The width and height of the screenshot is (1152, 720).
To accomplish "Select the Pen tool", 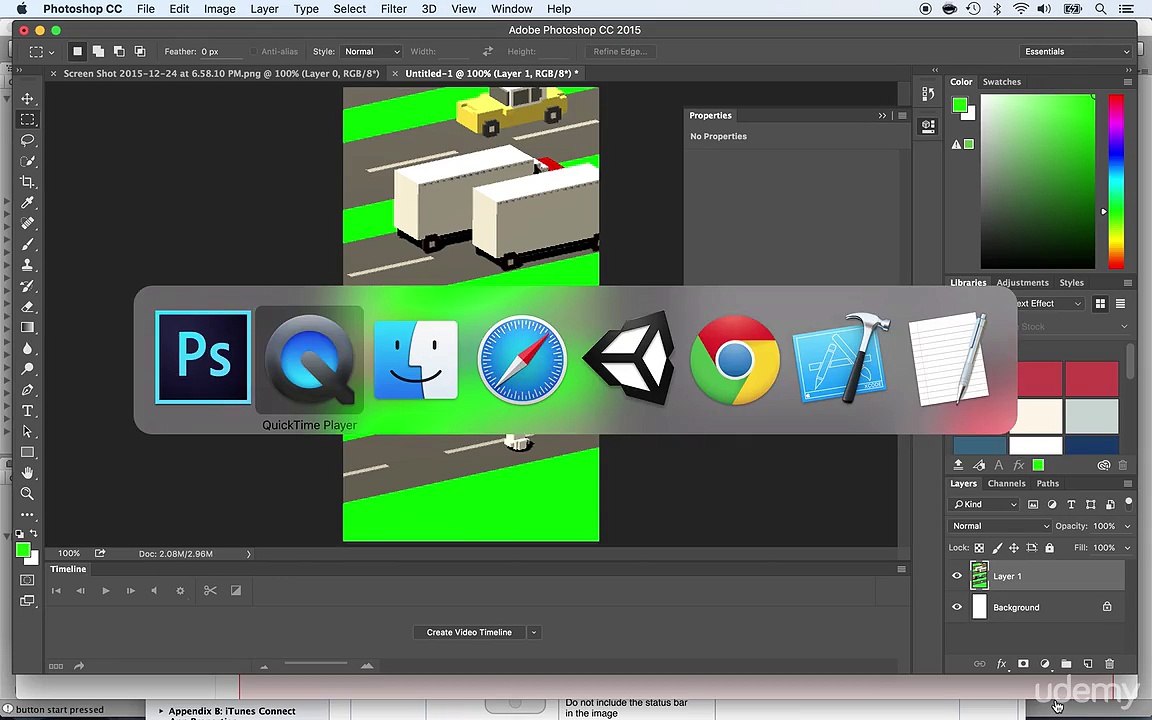I will pos(27,389).
